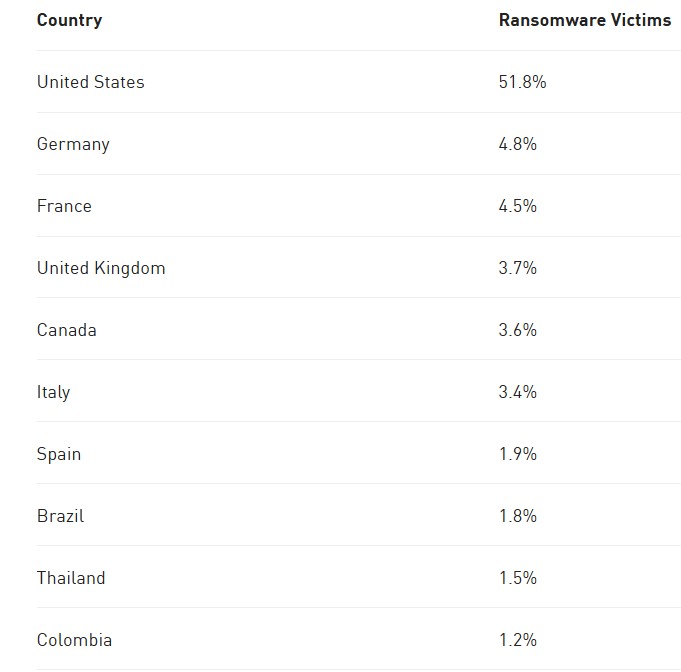Viewport: 681px width, 672px height.
Task: Select the Colombia country cell
Action: tap(74, 640)
